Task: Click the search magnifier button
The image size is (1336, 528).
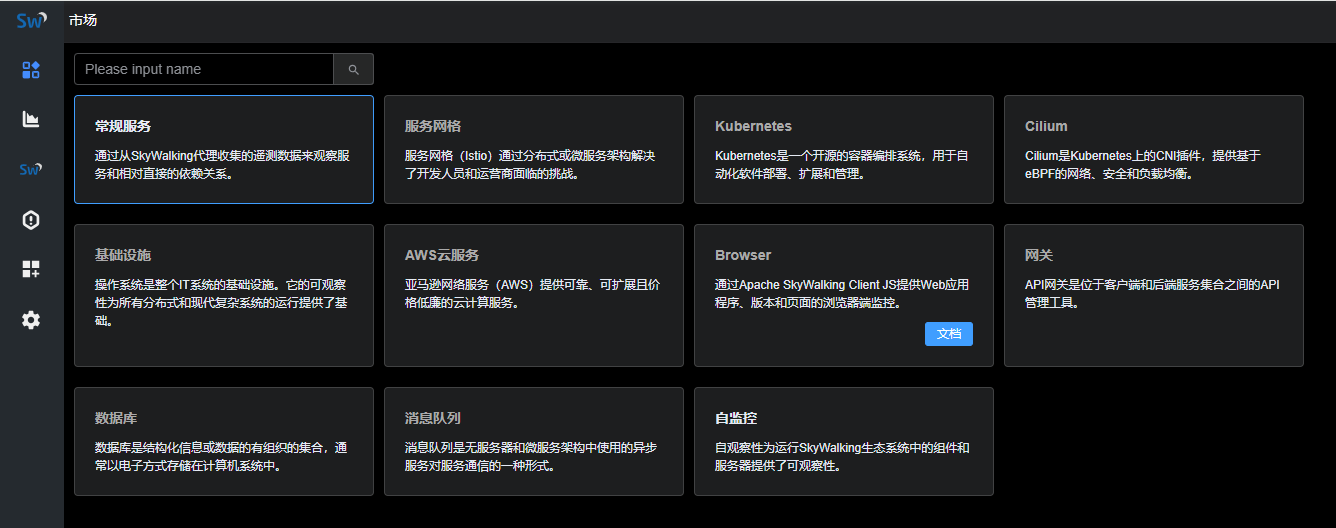Action: pyautogui.click(x=353, y=69)
